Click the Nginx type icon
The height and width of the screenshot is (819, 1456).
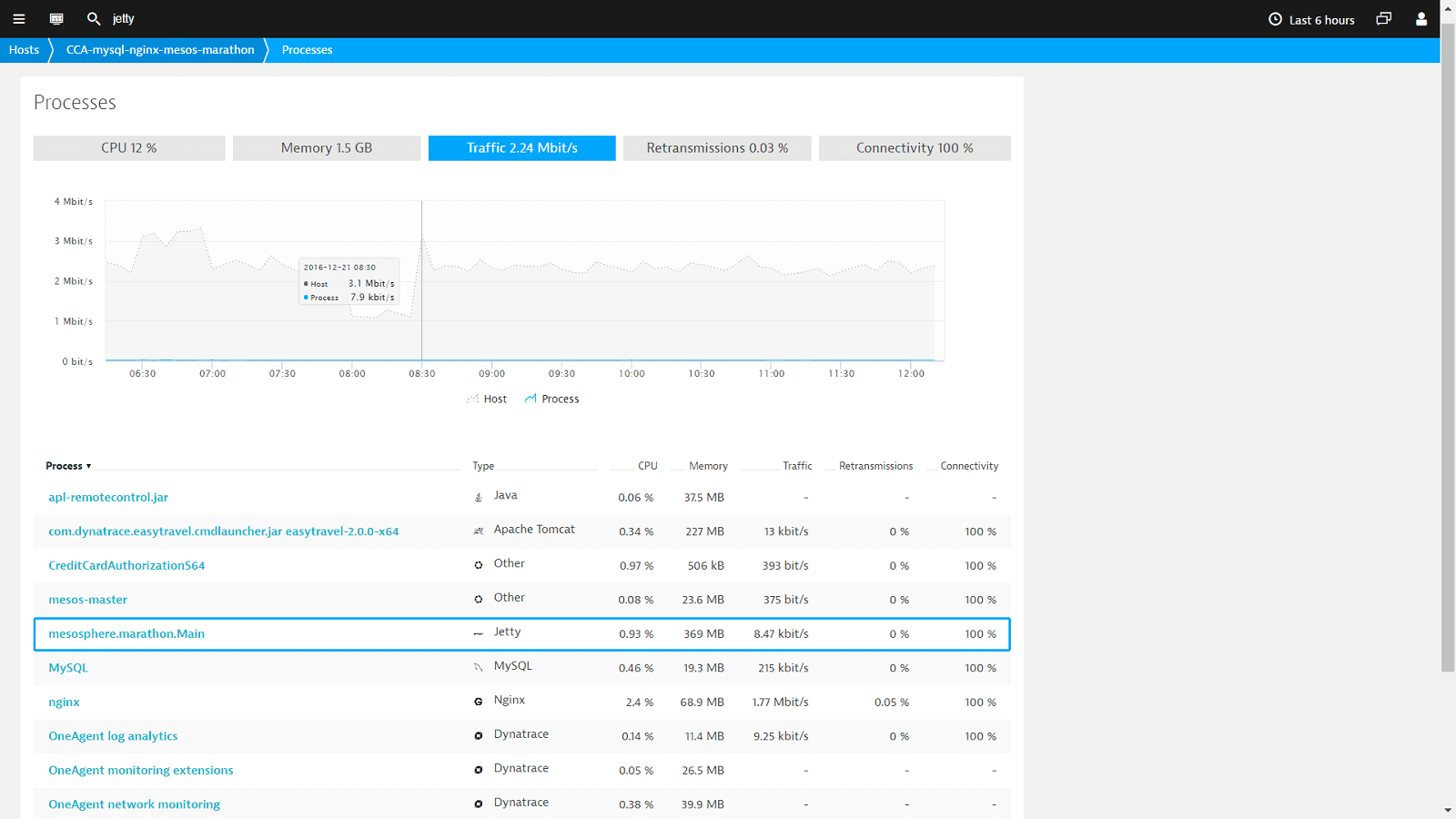coord(479,702)
